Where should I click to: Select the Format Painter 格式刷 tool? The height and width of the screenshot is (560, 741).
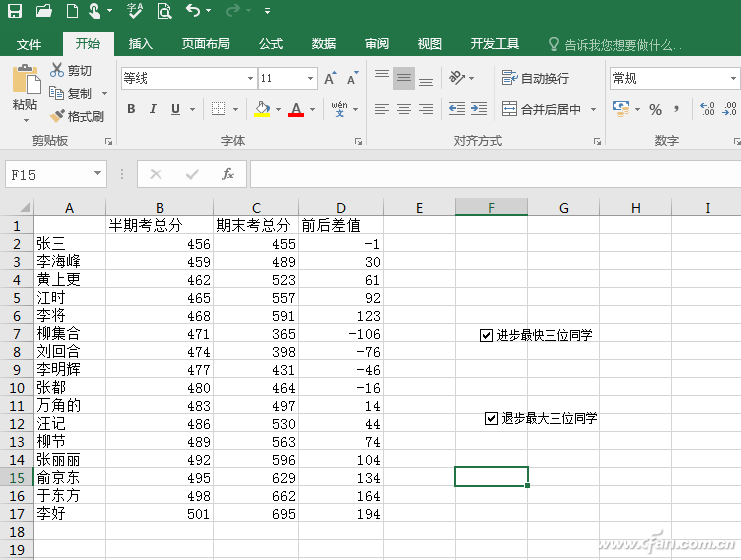point(77,116)
